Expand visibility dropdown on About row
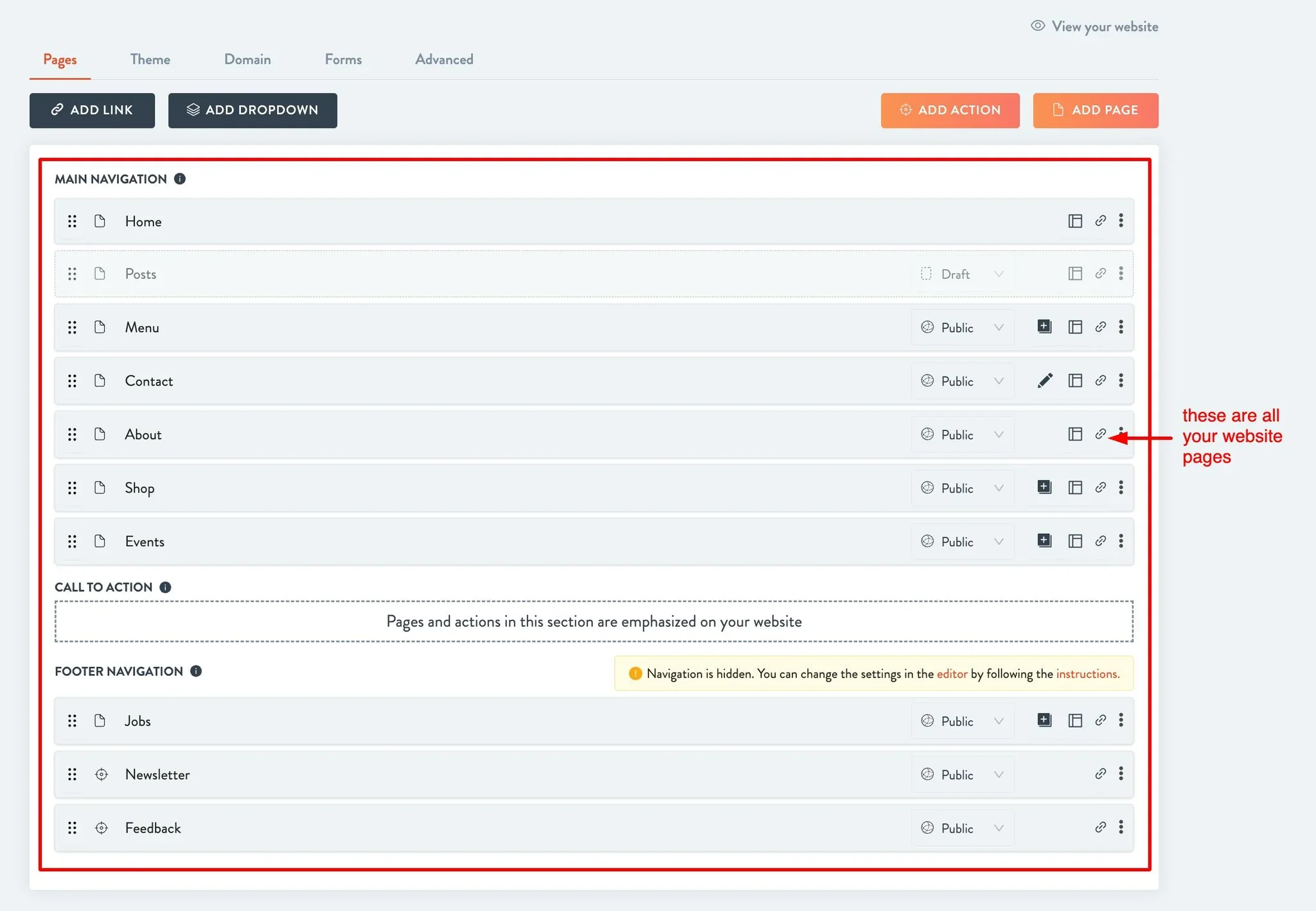The image size is (1316, 911). click(963, 435)
